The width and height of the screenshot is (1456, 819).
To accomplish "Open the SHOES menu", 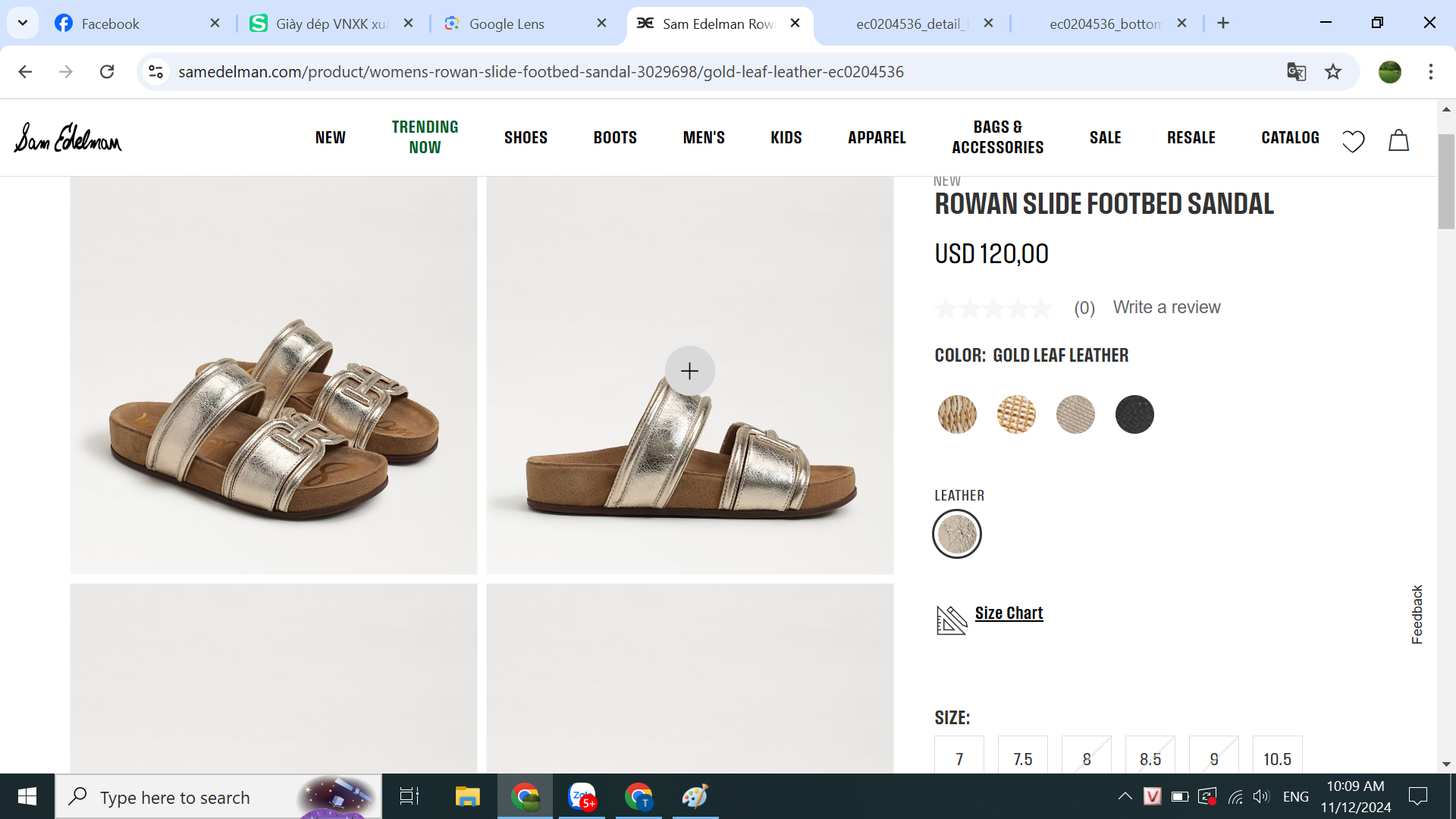I will click(526, 137).
